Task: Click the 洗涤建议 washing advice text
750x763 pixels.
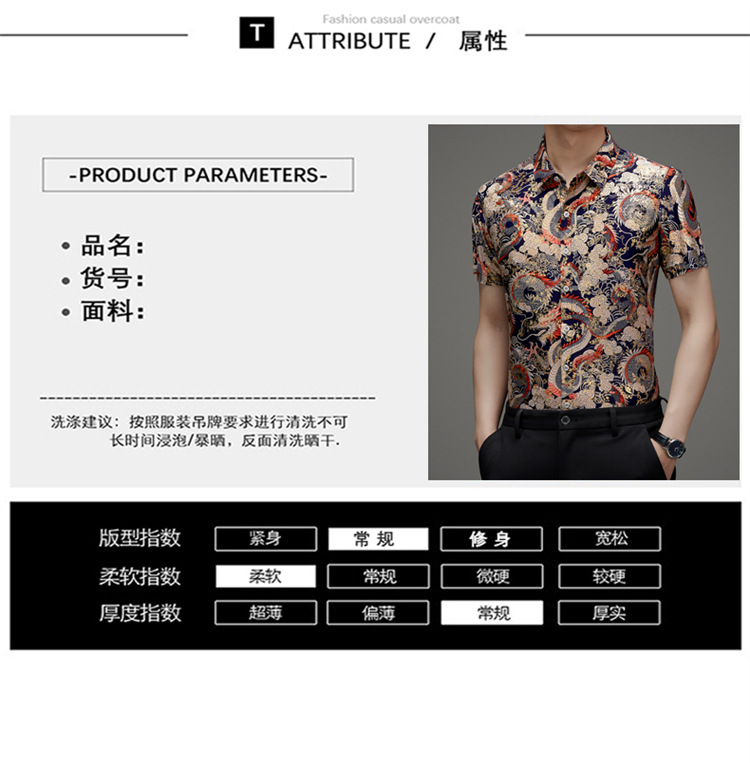Action: point(199,431)
